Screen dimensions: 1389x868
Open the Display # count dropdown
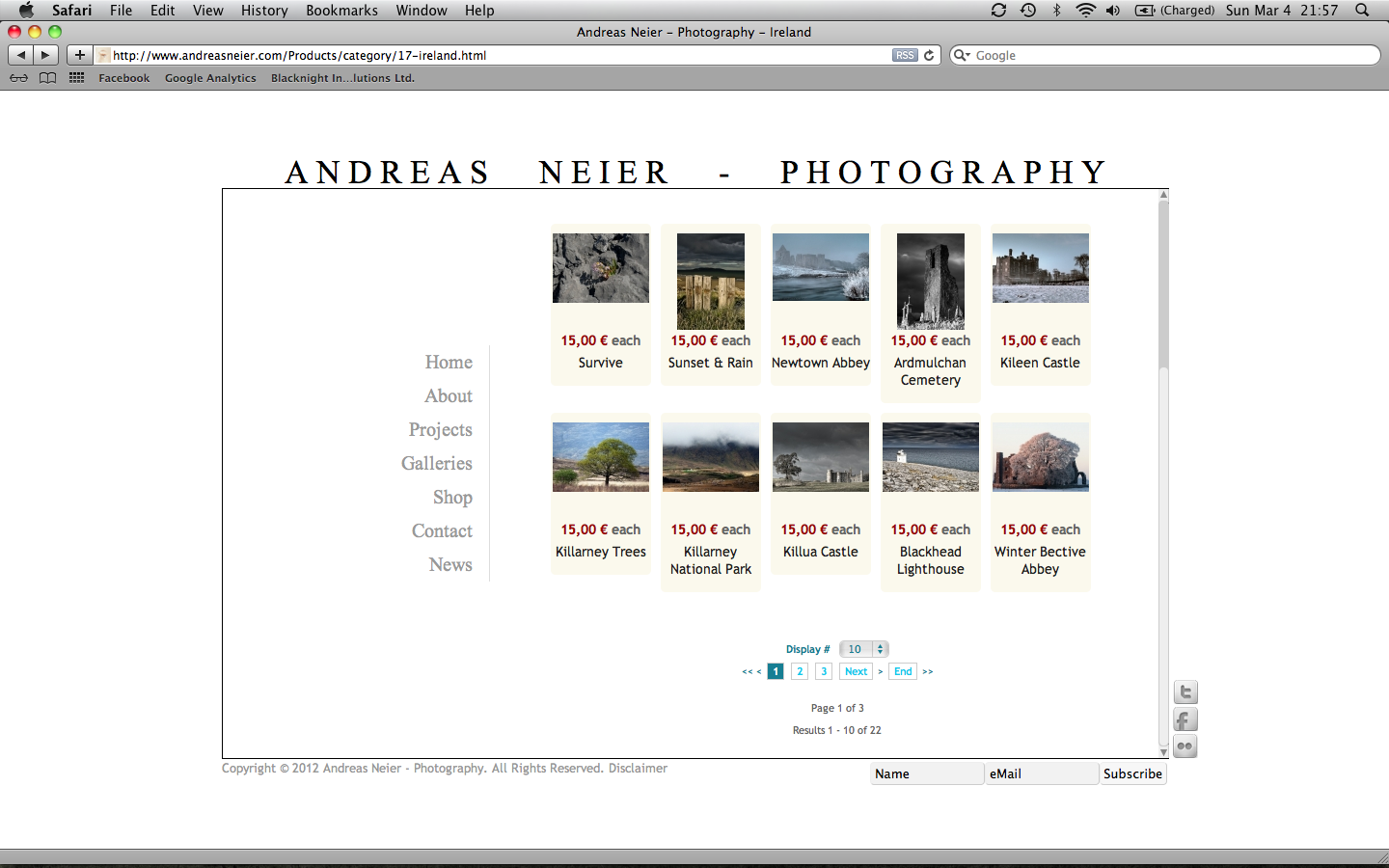pos(863,649)
